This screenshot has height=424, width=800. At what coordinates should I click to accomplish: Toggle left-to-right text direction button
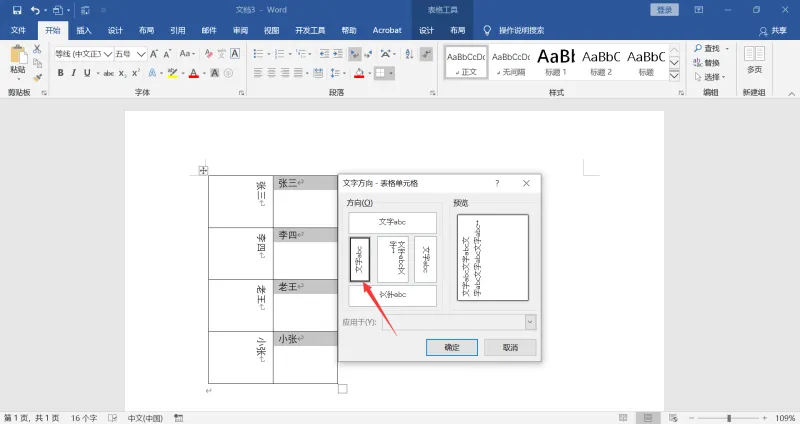354,54
